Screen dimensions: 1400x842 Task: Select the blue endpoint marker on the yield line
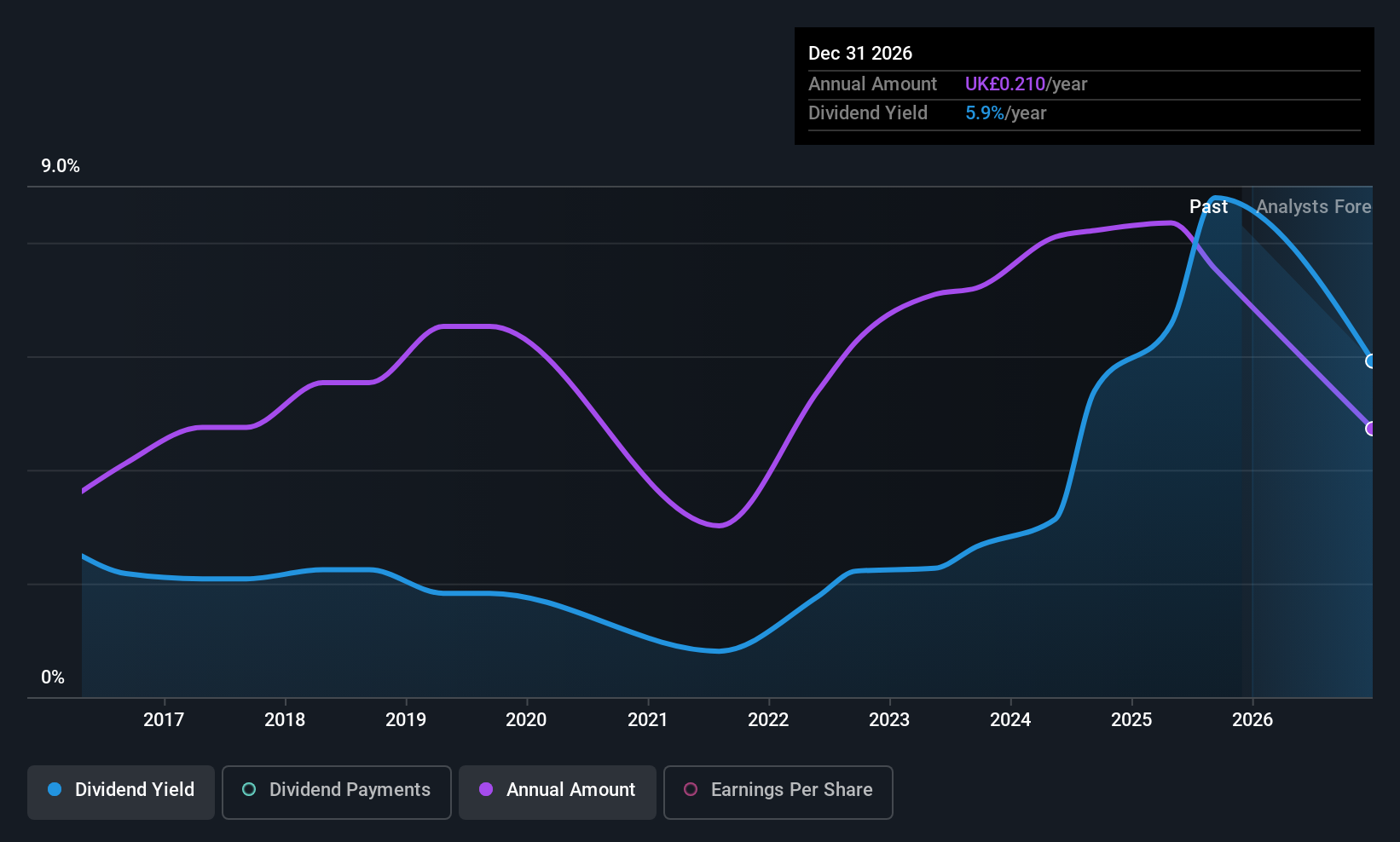coord(1370,362)
